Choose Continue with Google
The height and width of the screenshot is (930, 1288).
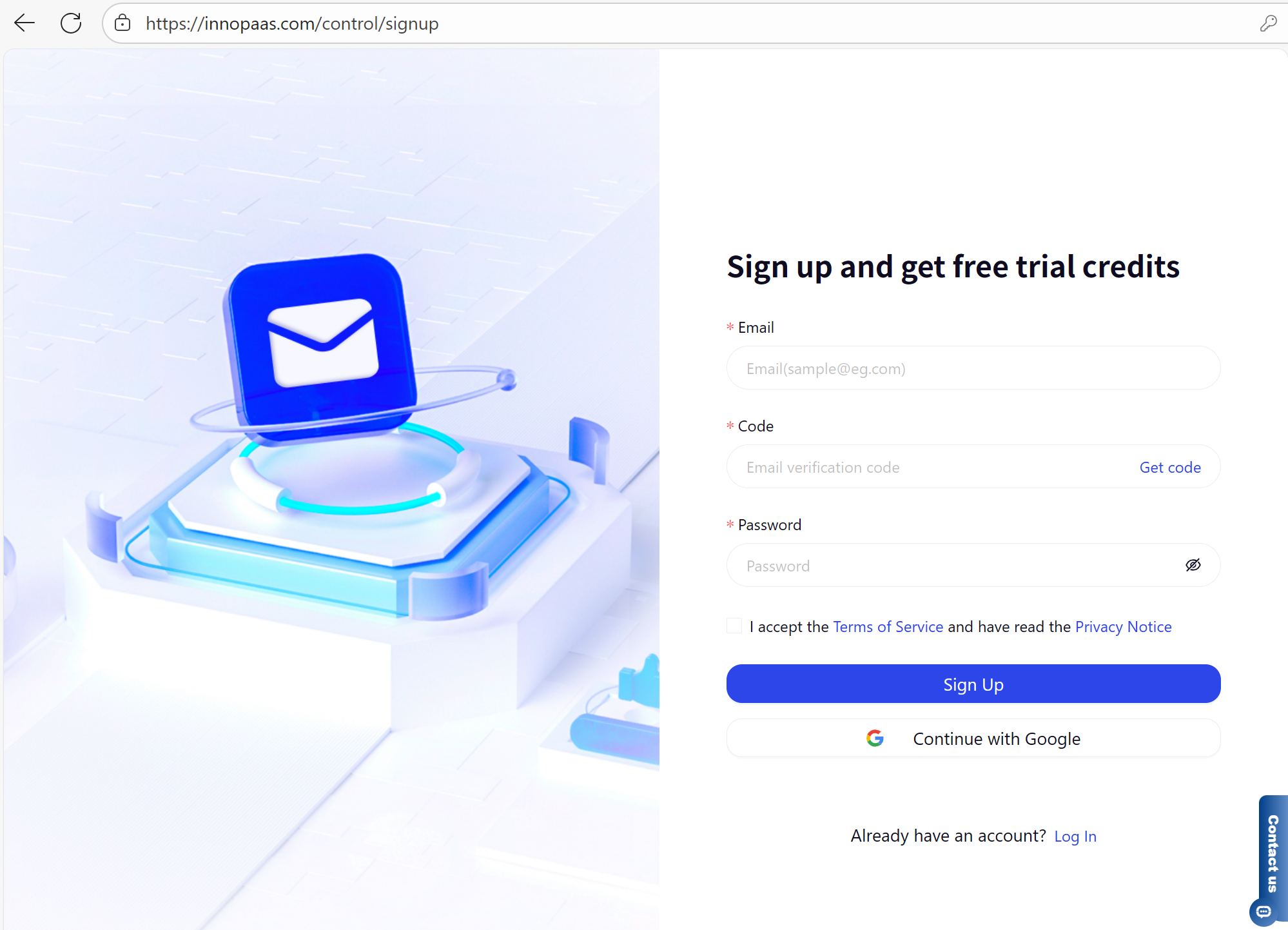click(x=973, y=738)
